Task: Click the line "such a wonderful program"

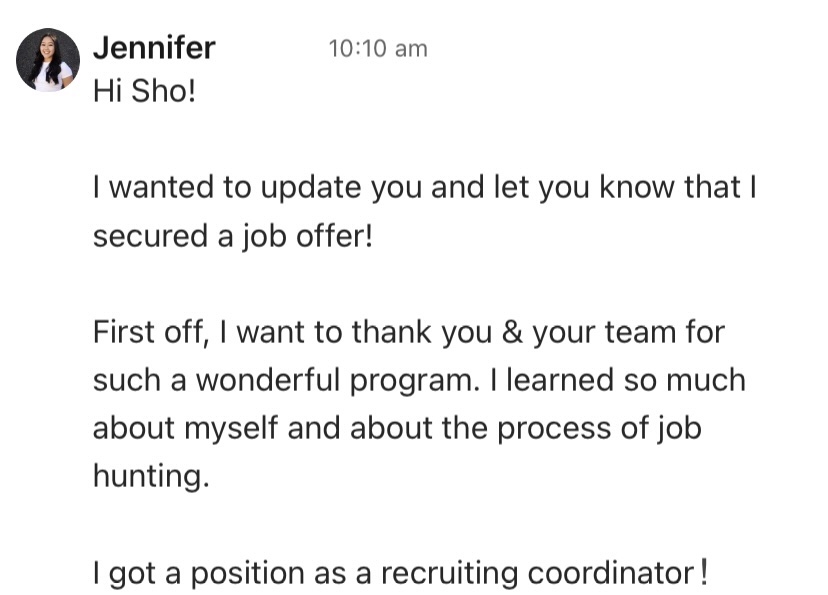Action: point(419,380)
